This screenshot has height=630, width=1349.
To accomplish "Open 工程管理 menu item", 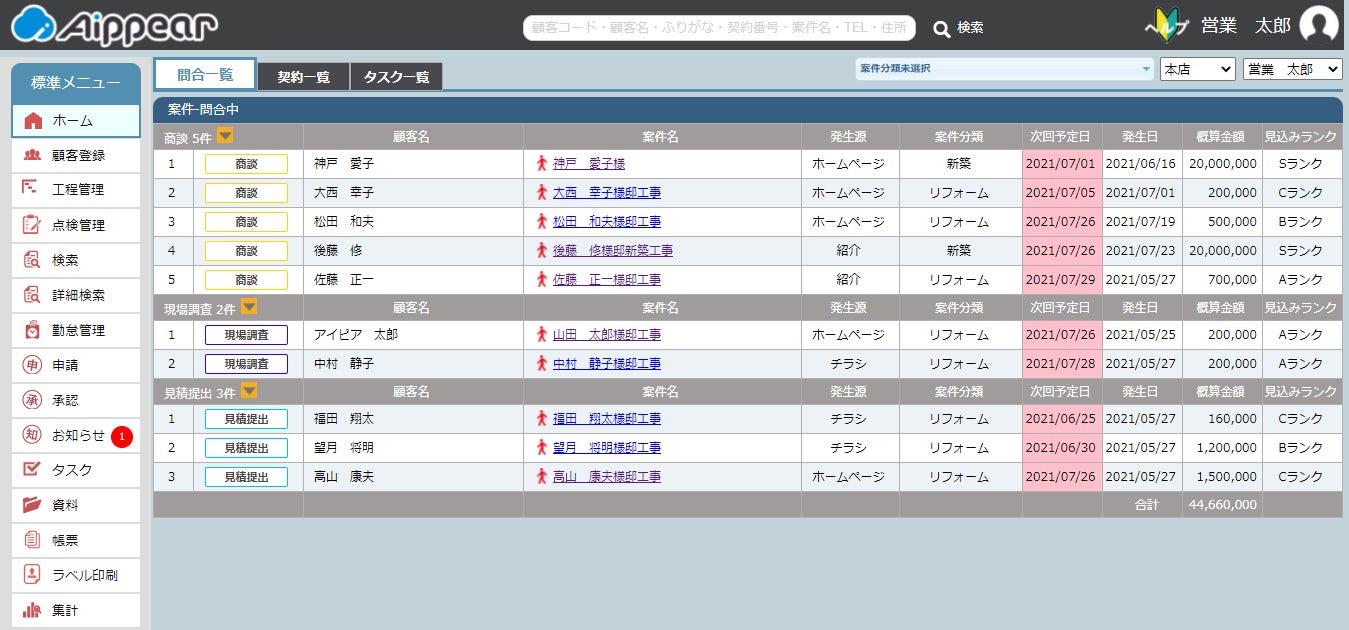I will click(76, 189).
